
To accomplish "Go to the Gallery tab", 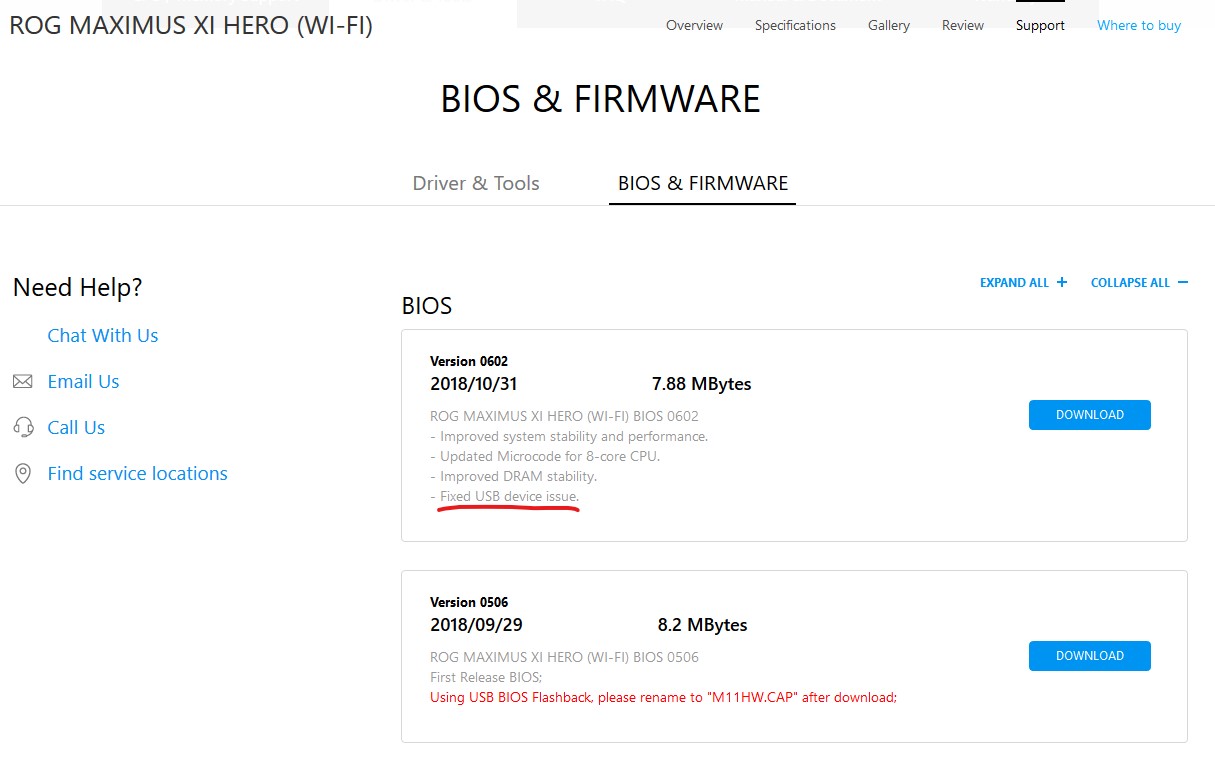I will point(889,25).
